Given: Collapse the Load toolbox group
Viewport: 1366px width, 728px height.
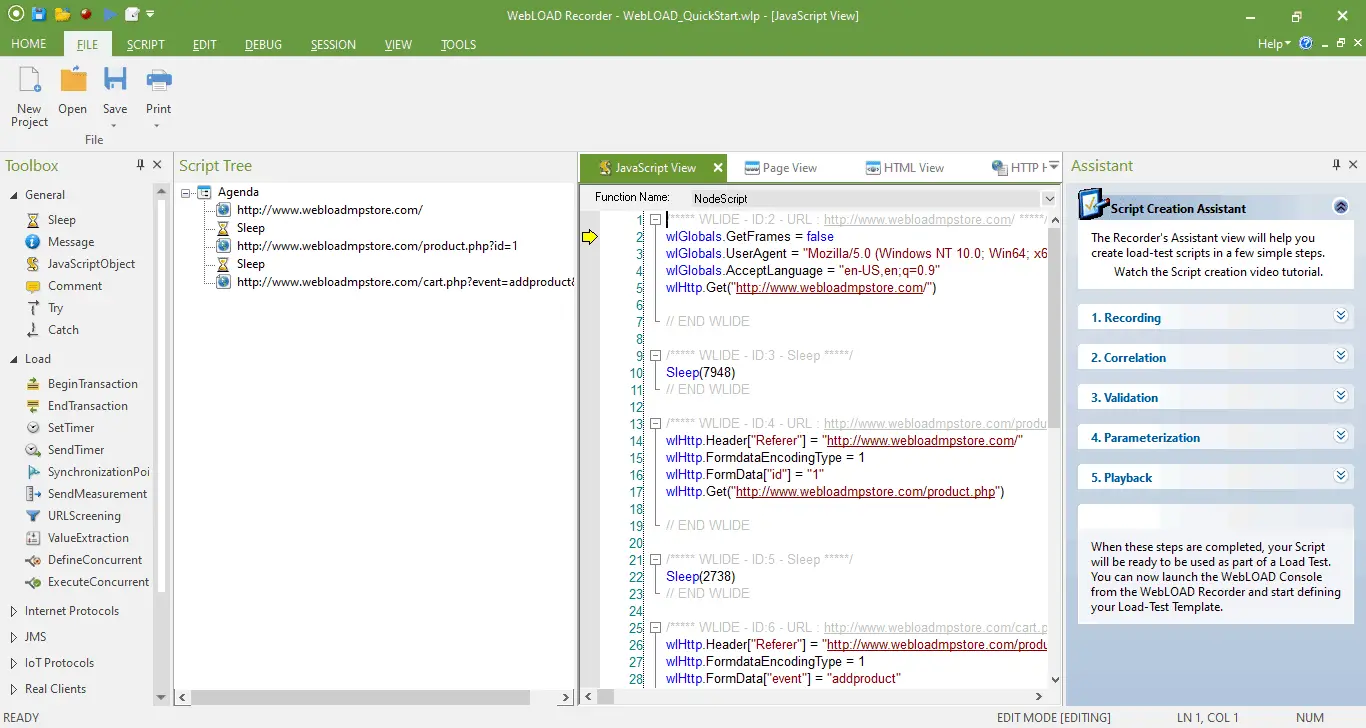Looking at the screenshot, I should [x=13, y=359].
